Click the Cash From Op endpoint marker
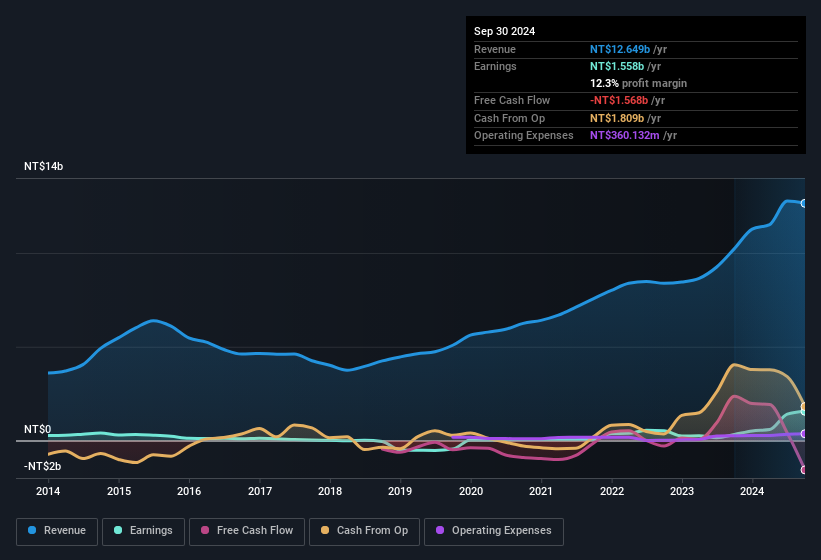821x560 pixels. (x=804, y=406)
